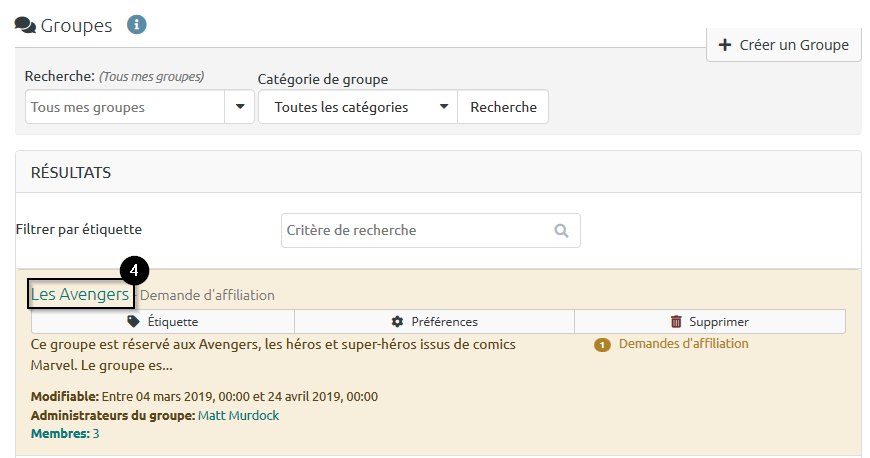Focus the Tous mes groupes search box
Viewport: 870px width, 458px height.
[x=125, y=107]
